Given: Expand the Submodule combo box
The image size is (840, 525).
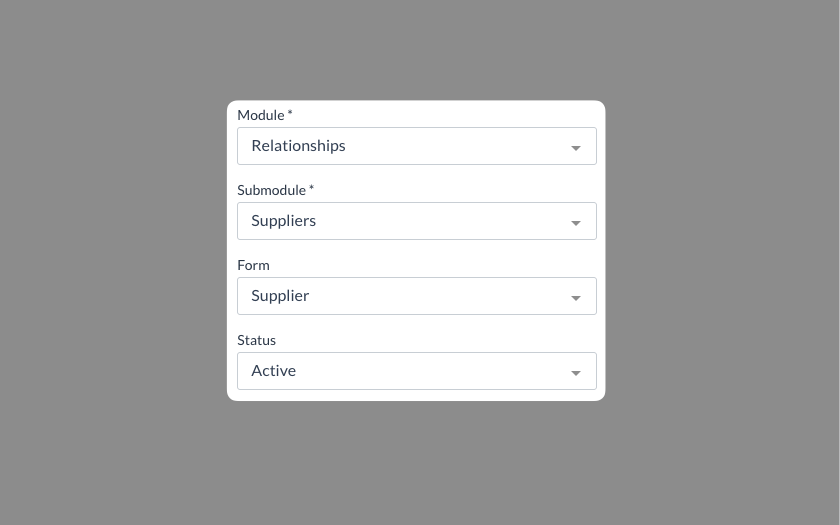Looking at the screenshot, I should click(416, 221).
